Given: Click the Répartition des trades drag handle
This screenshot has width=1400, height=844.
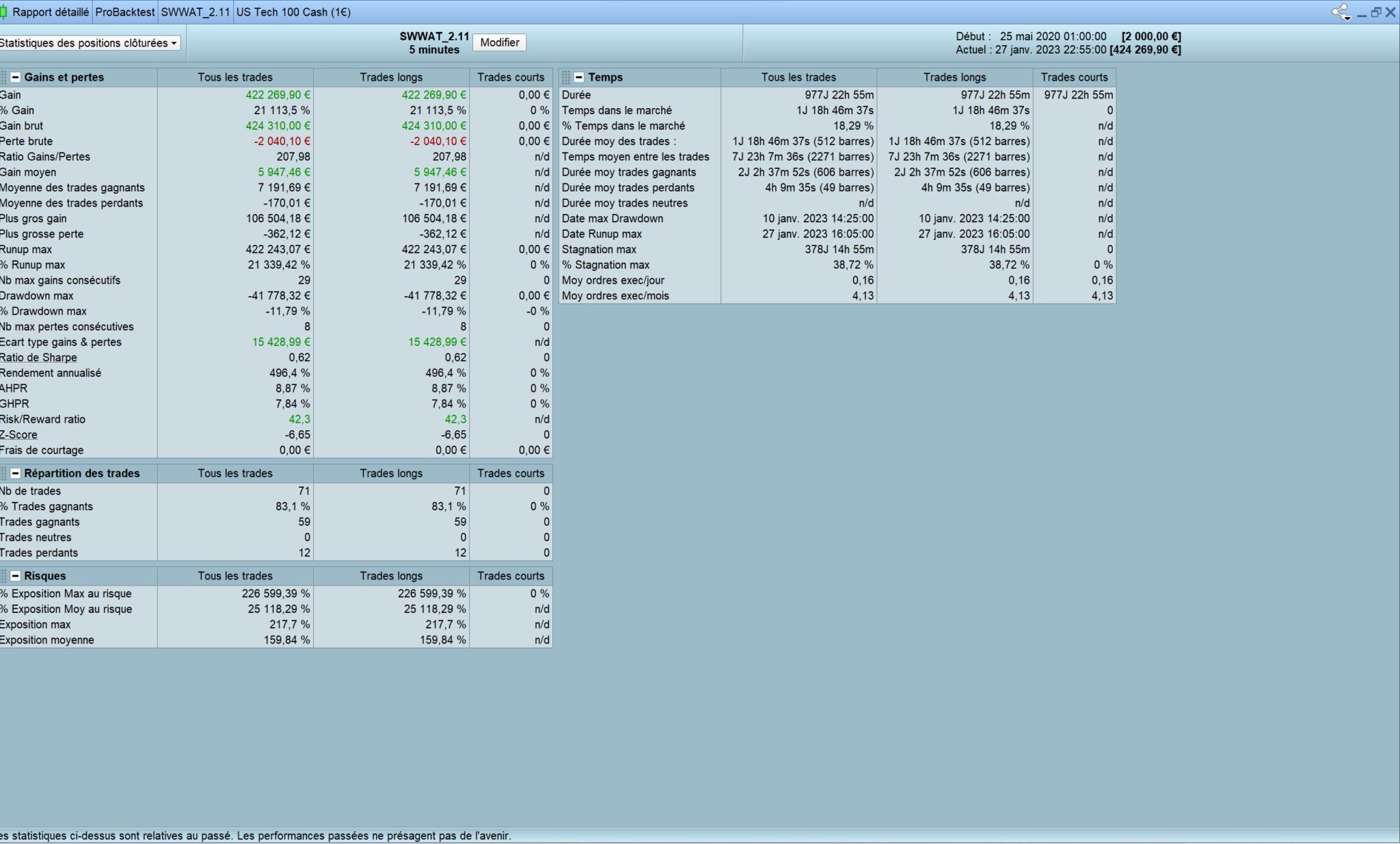Looking at the screenshot, I should point(3,473).
